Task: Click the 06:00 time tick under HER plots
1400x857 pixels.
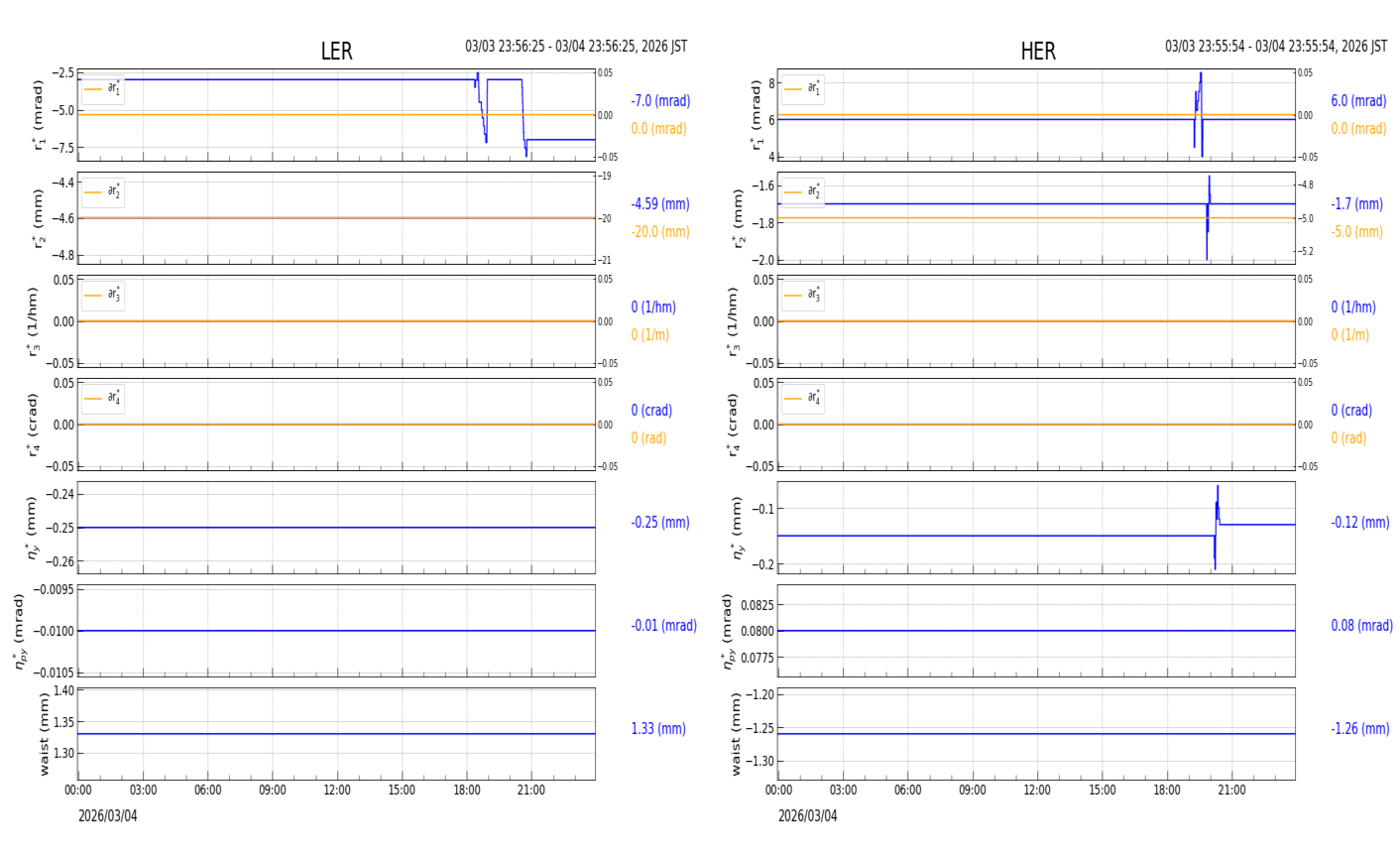Action: point(908,791)
